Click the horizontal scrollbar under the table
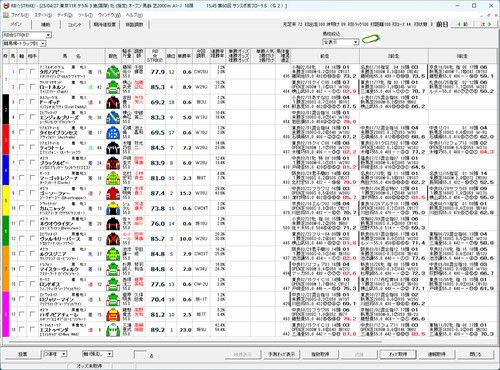 [195, 341]
